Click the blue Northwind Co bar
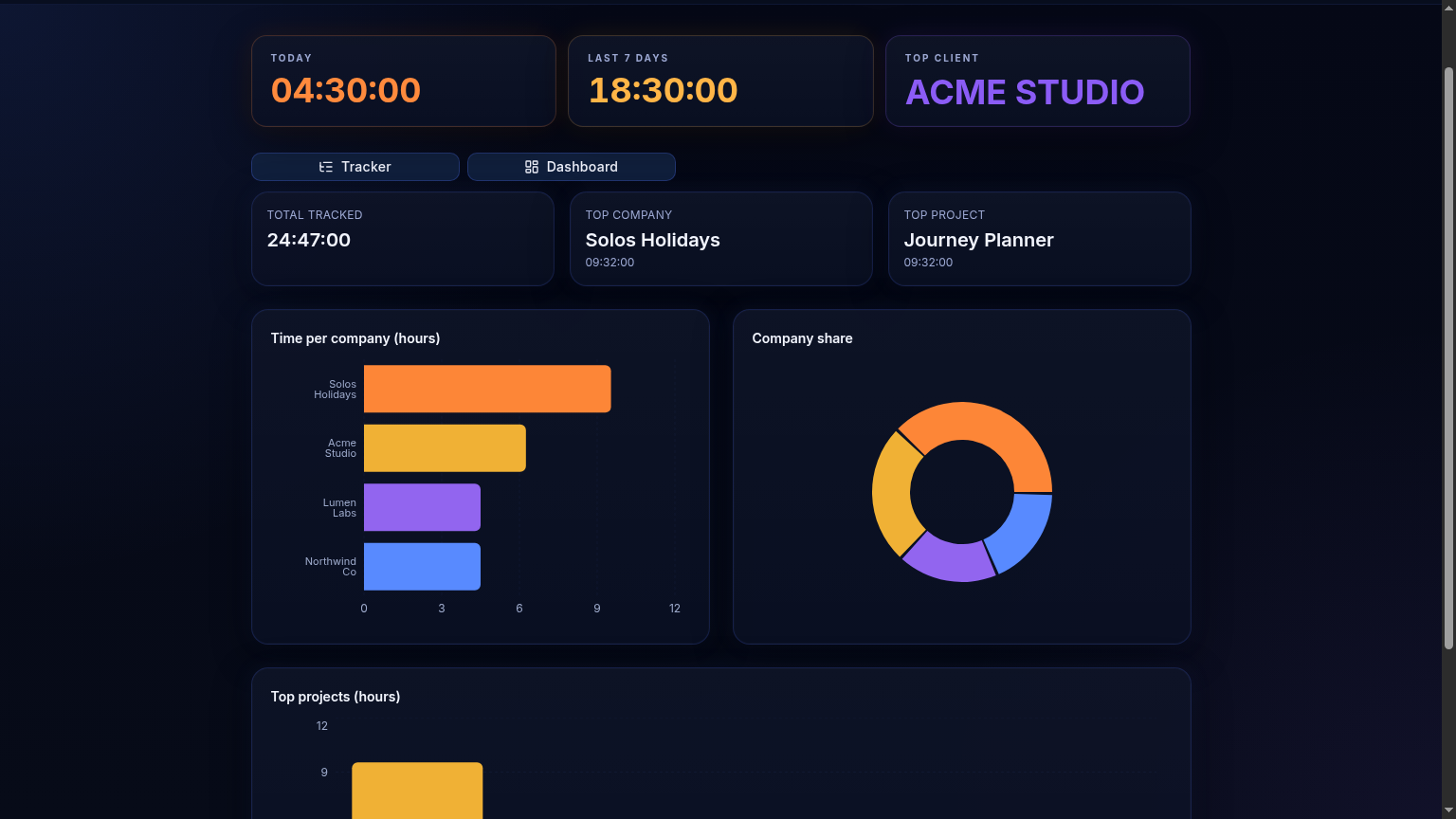1456x819 pixels. (422, 566)
